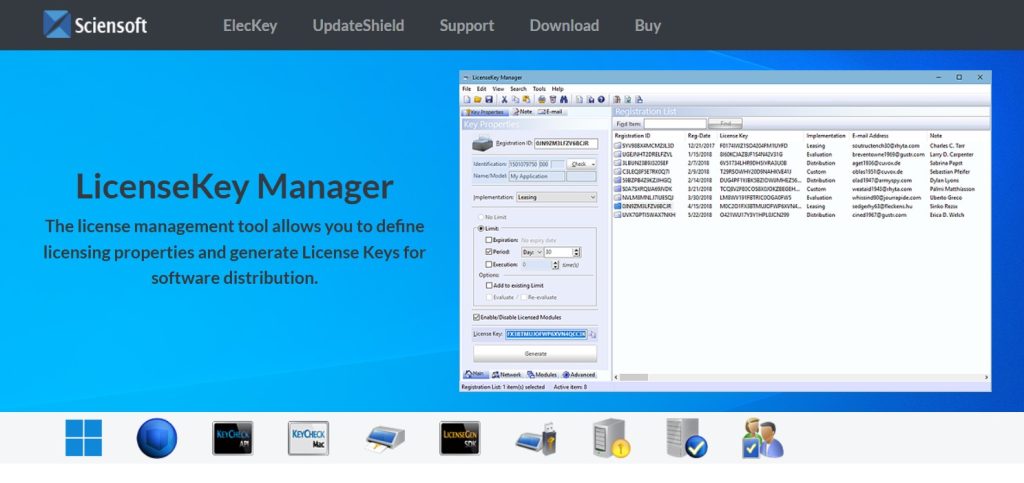Viewport: 1024px width, 483px height.
Task: Click the blue sphere cube icon
Action: pyautogui.click(x=157, y=438)
